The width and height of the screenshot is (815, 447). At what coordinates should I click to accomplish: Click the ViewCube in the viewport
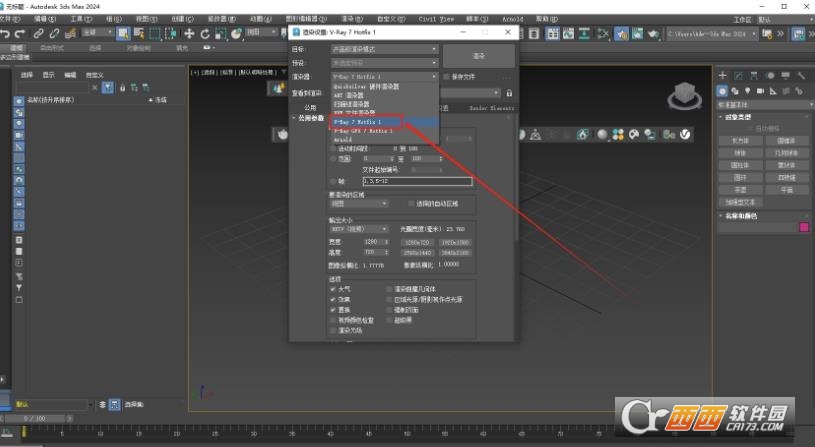tap(685, 95)
